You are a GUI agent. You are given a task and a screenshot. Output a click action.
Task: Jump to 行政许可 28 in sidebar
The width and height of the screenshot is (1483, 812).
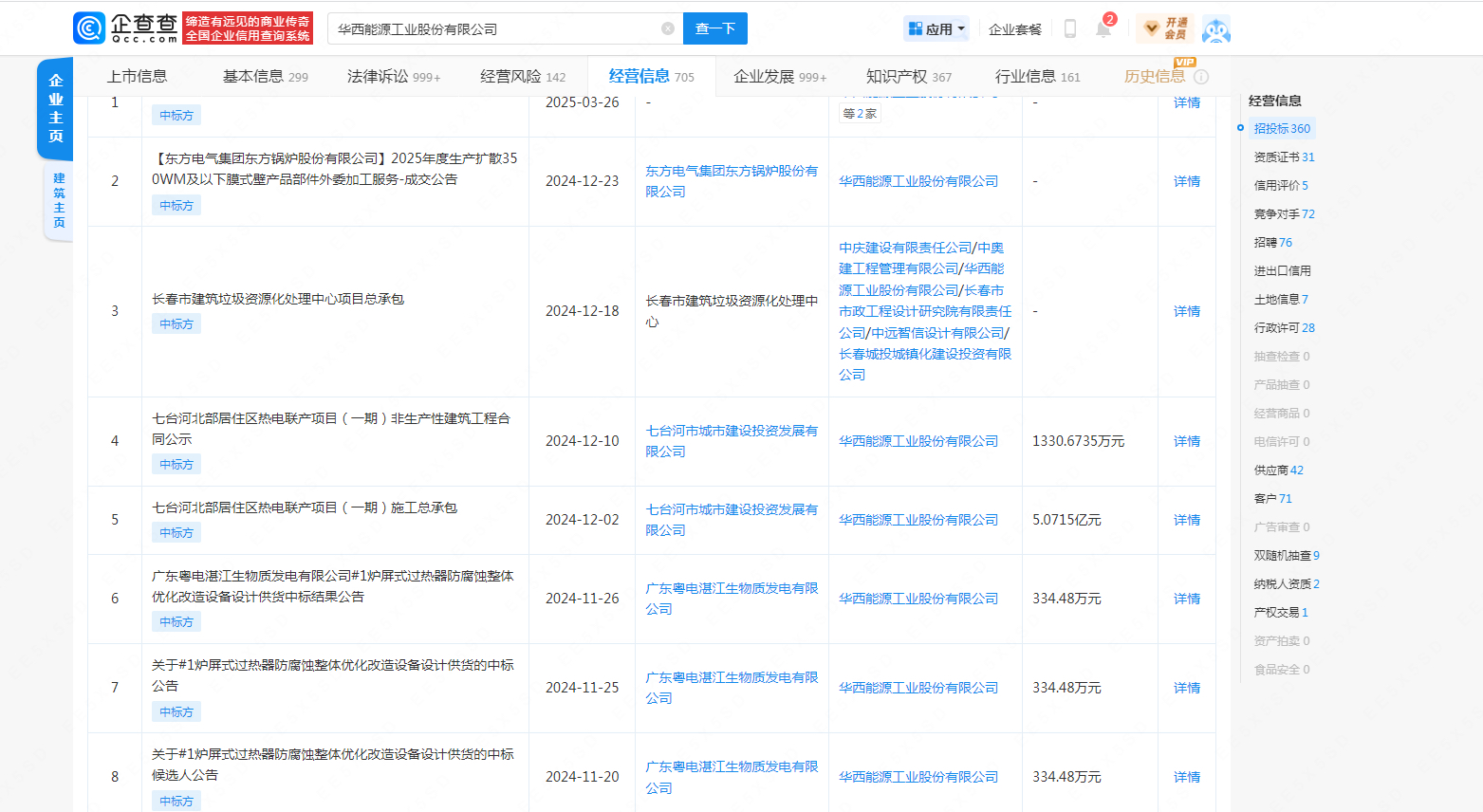click(x=1284, y=328)
